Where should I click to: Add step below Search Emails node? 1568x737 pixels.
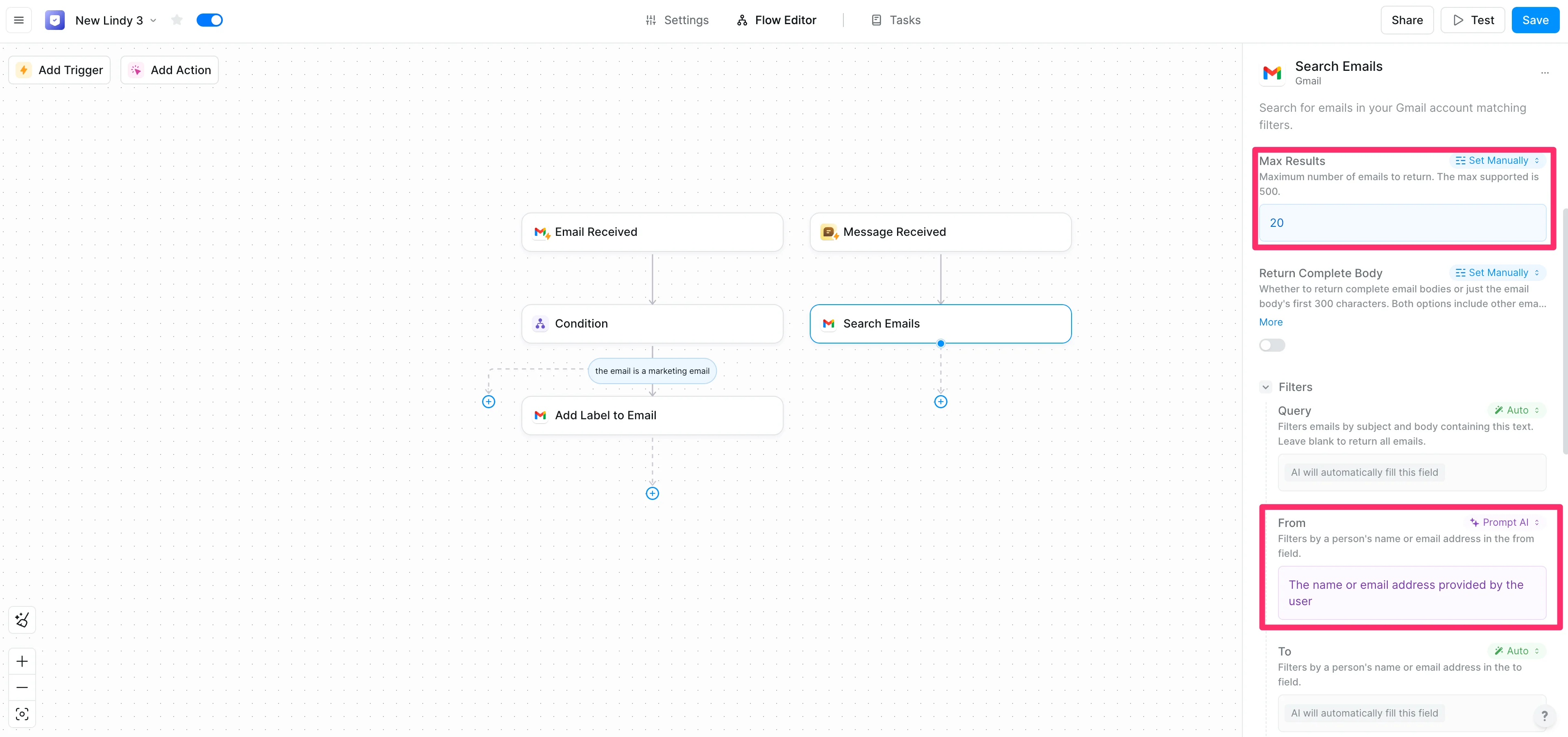940,402
